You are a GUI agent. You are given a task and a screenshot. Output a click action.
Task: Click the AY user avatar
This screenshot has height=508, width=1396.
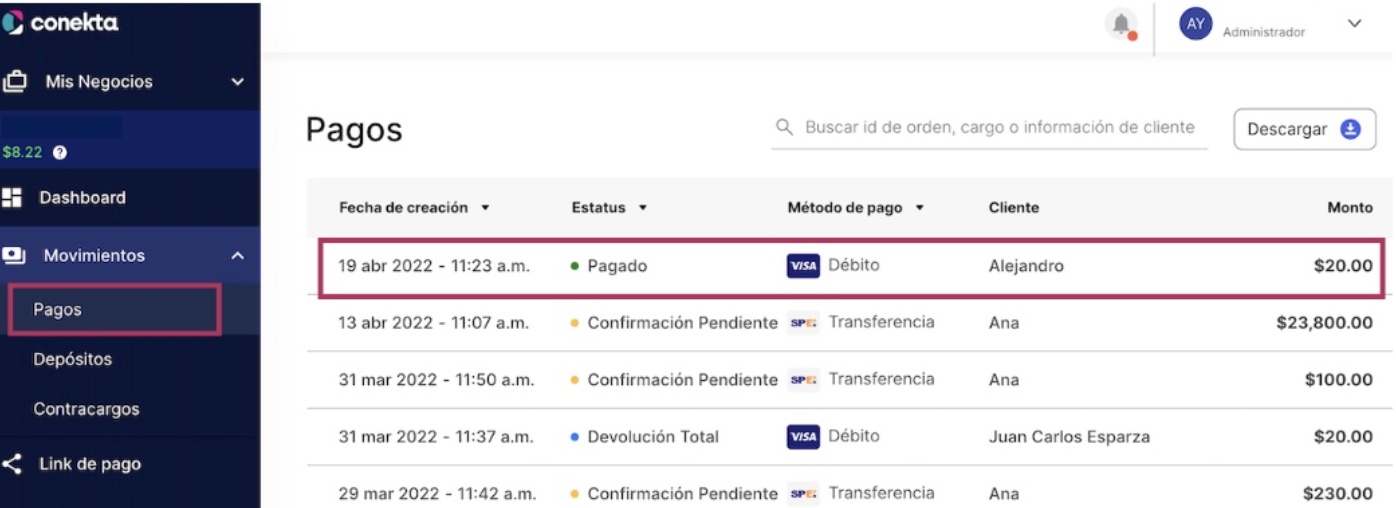coord(1196,23)
